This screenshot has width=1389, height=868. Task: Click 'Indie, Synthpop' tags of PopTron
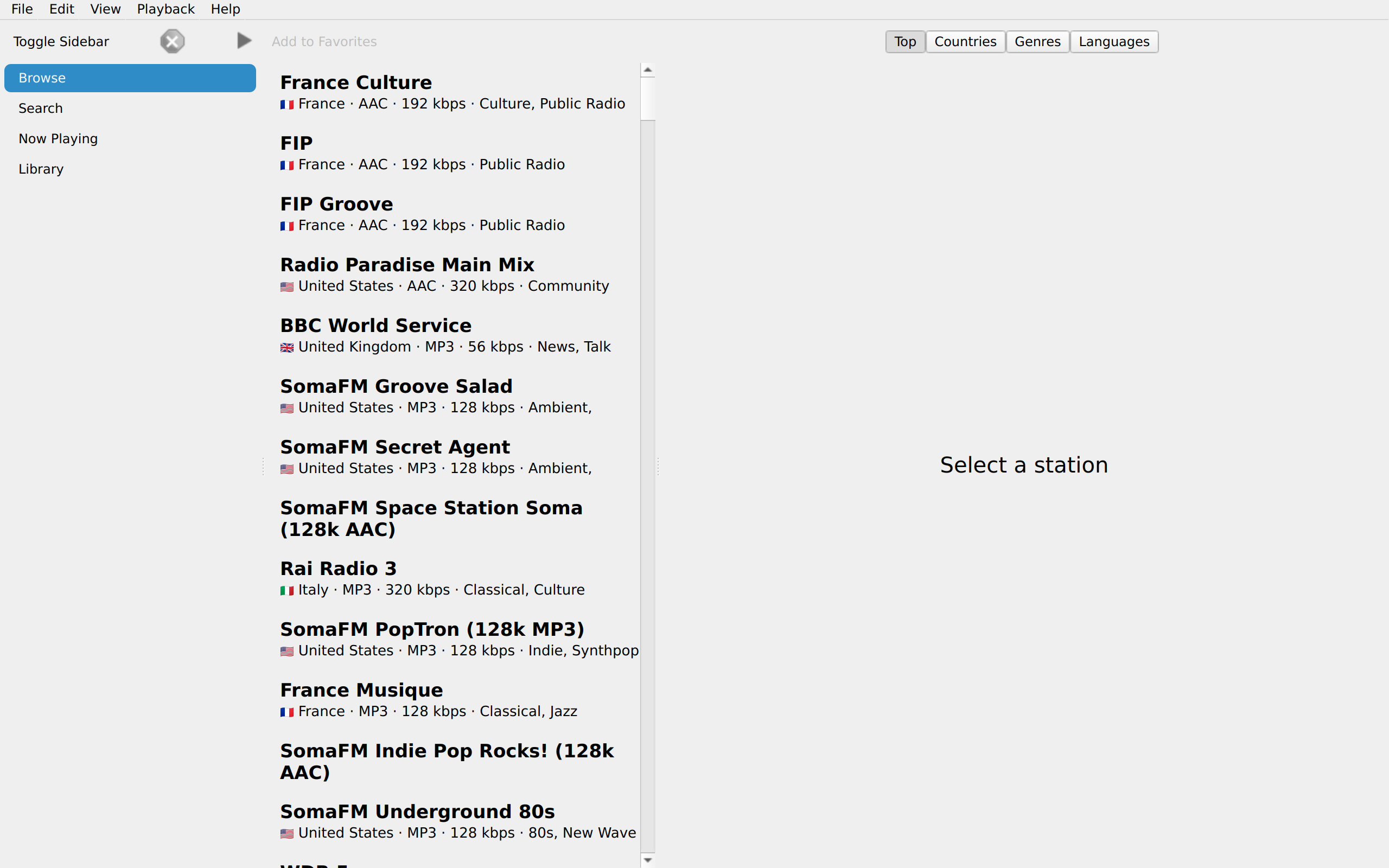(x=583, y=650)
